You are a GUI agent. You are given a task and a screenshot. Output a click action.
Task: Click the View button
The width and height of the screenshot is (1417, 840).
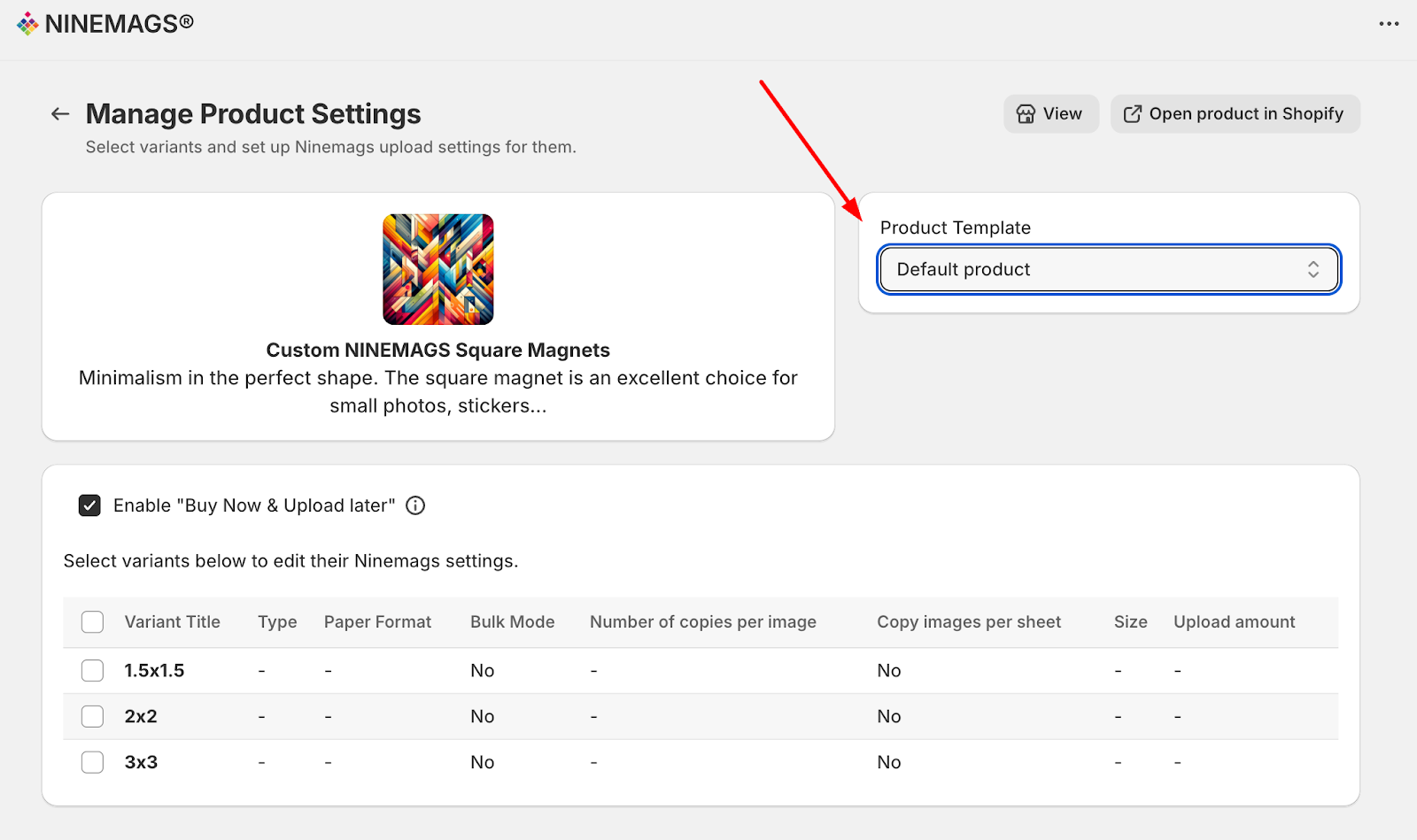pos(1050,114)
